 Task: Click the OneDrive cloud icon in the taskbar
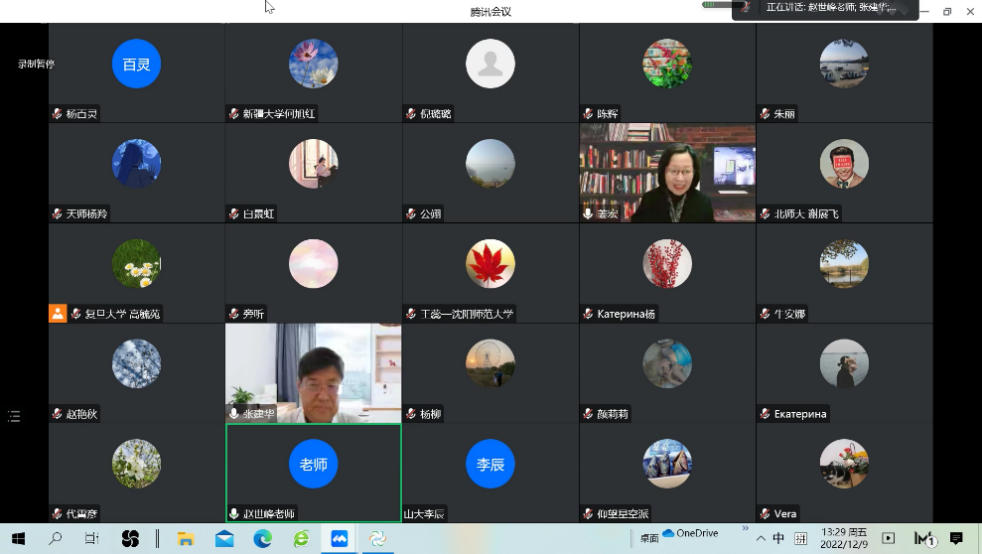tap(669, 533)
